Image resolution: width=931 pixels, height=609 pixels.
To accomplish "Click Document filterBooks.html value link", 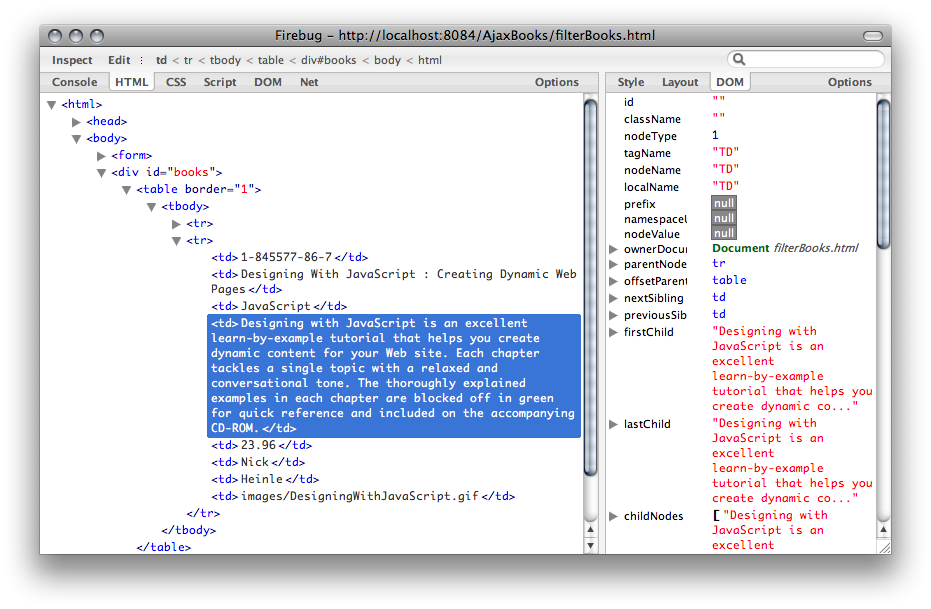I will [x=785, y=248].
